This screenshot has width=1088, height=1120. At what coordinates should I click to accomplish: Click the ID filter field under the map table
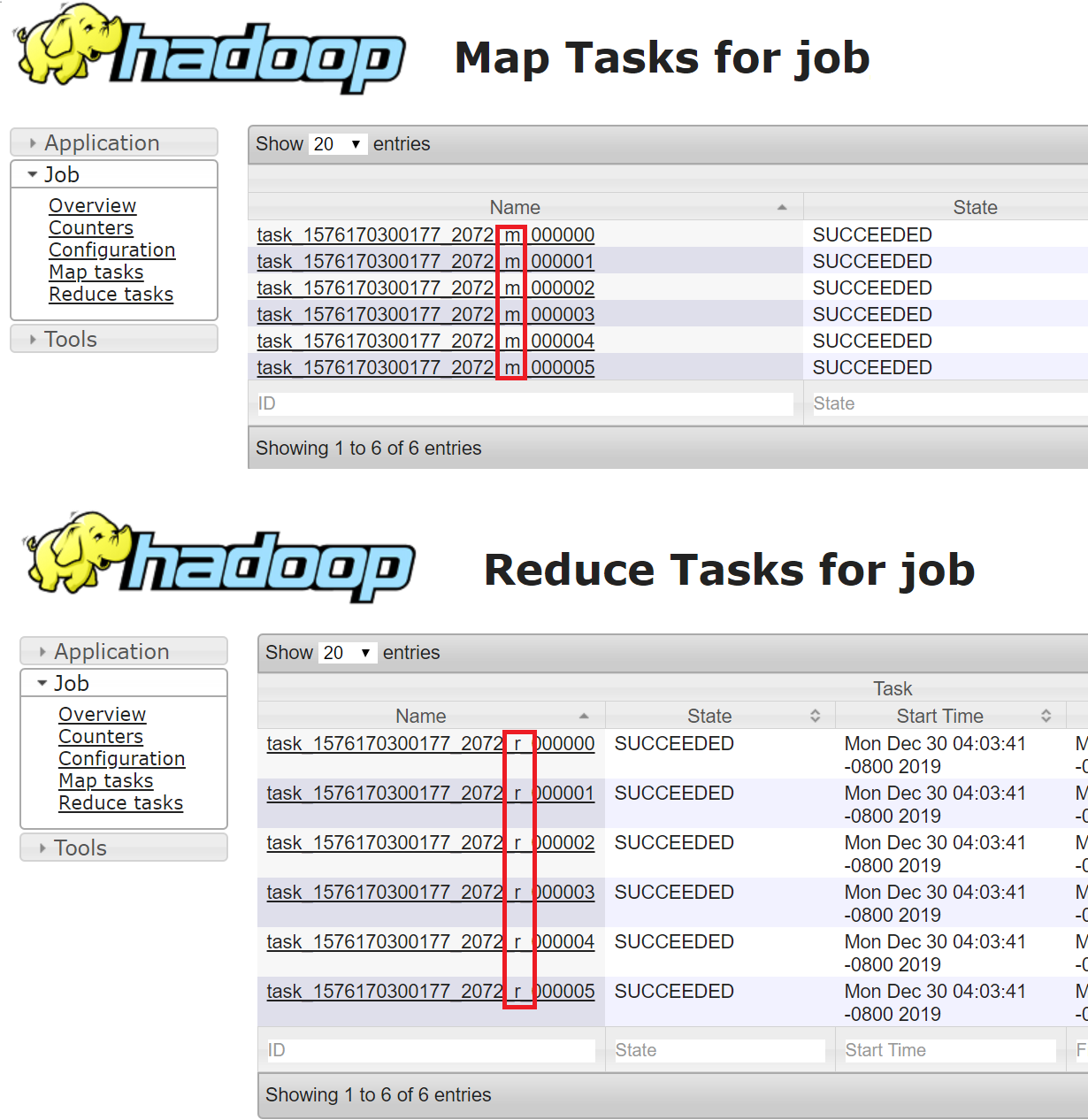coord(524,403)
